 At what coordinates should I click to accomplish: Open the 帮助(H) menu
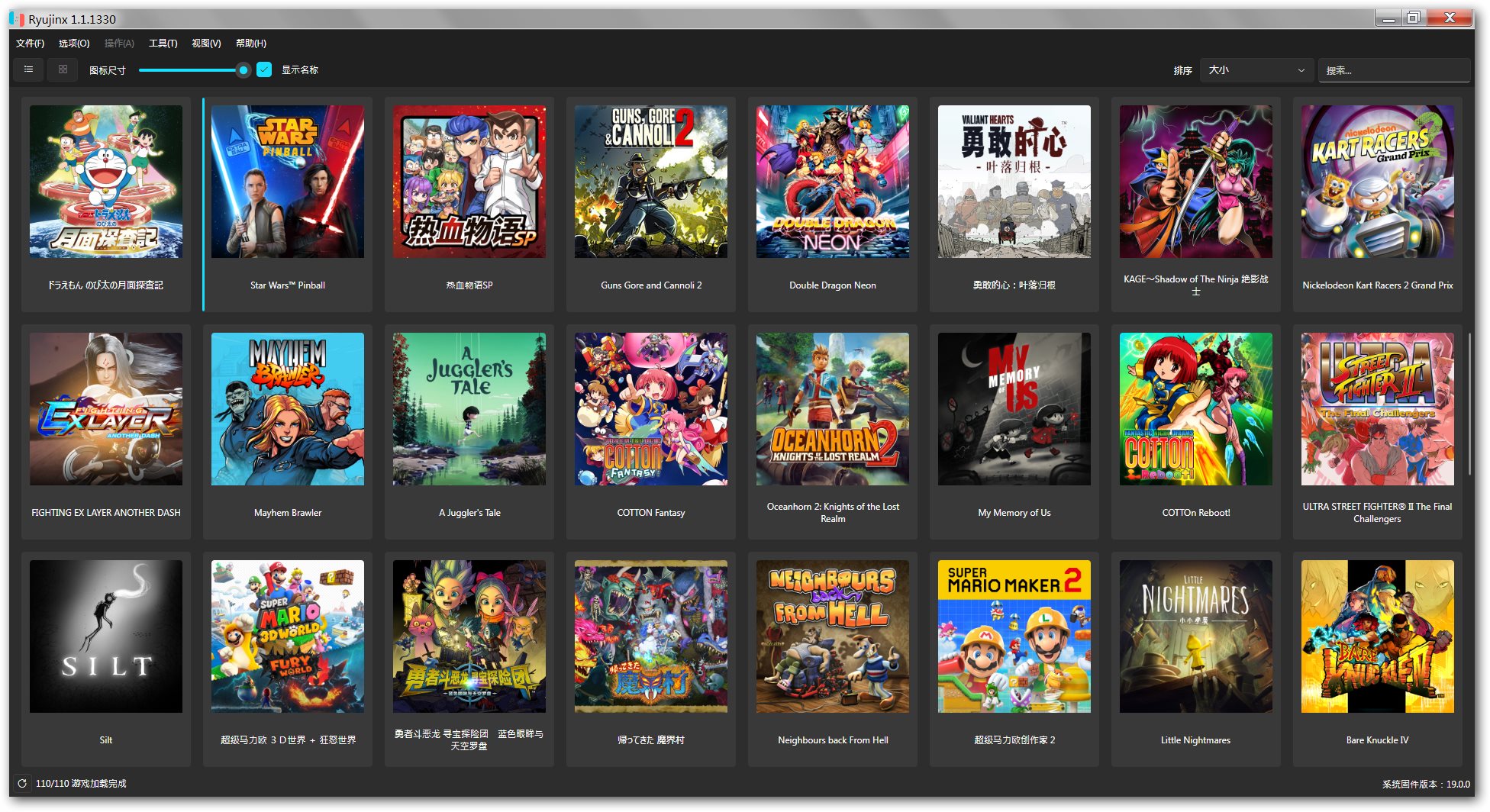[251, 43]
